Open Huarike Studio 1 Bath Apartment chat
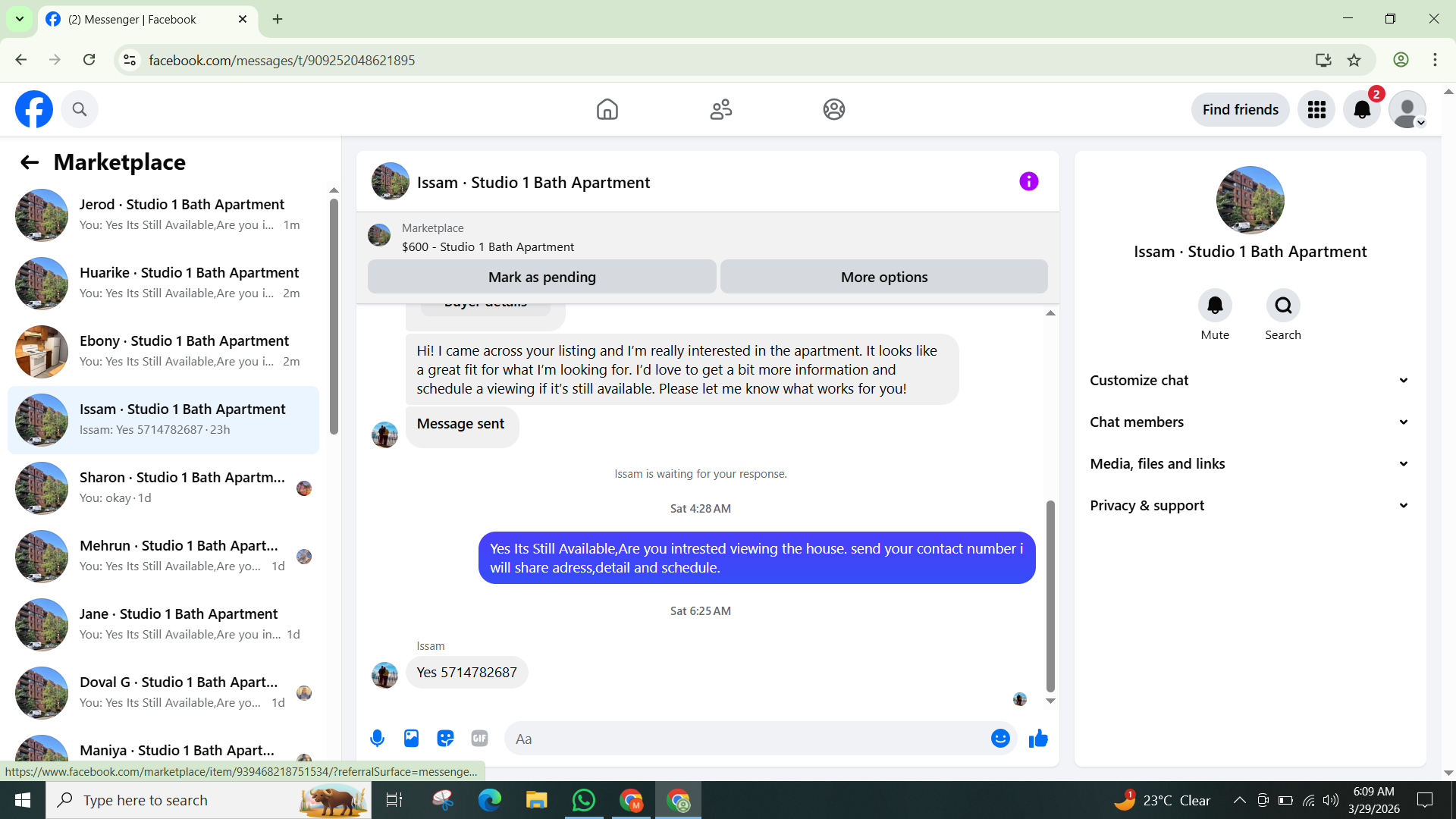Image resolution: width=1456 pixels, height=819 pixels. click(x=163, y=283)
